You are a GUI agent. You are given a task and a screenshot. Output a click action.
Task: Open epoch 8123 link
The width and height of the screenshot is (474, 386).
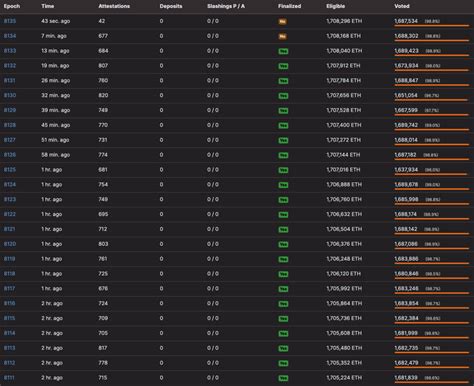pyautogui.click(x=10, y=199)
